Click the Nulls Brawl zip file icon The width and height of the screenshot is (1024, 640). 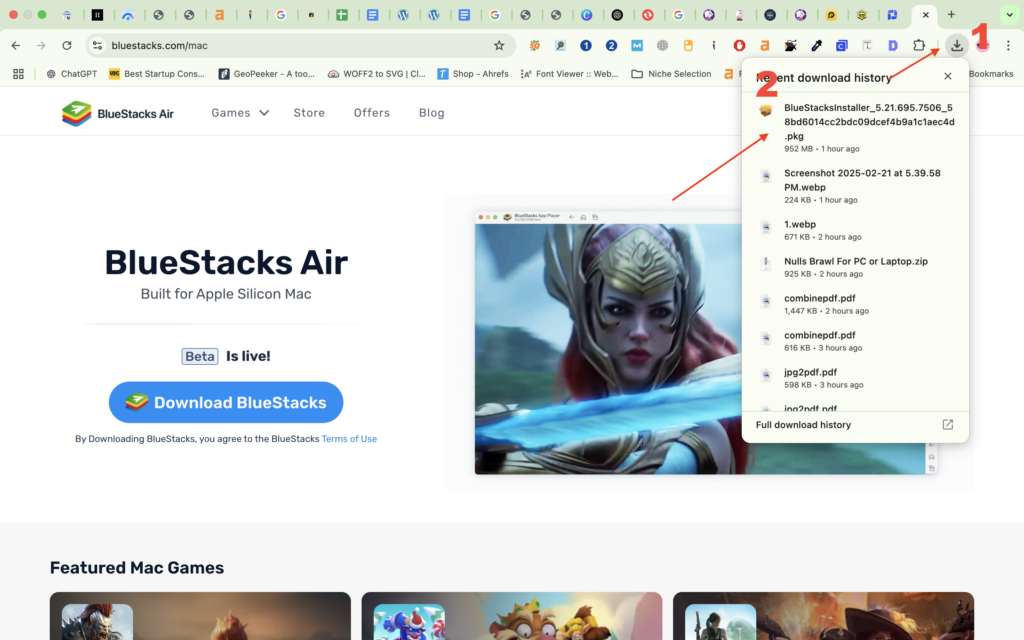765,263
